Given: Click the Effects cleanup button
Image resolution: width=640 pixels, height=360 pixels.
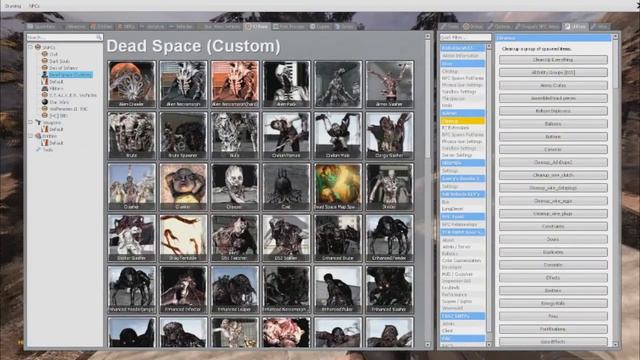Looking at the screenshot, I should pos(553,278).
